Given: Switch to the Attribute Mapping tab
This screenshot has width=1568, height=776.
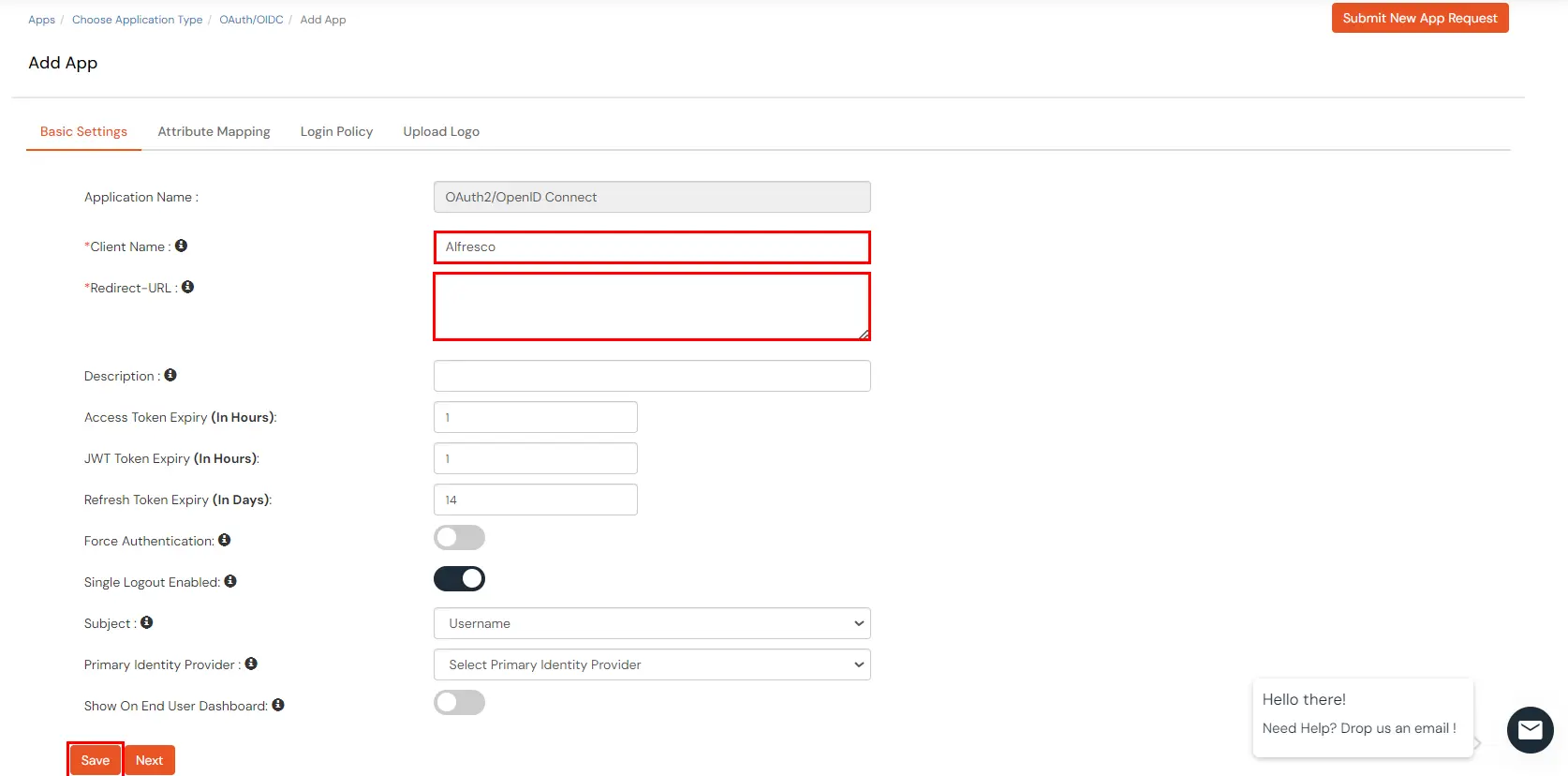Looking at the screenshot, I should tap(214, 131).
